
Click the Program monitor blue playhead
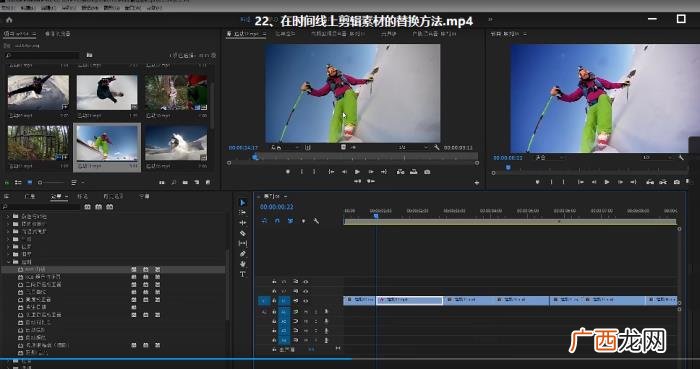(508, 167)
